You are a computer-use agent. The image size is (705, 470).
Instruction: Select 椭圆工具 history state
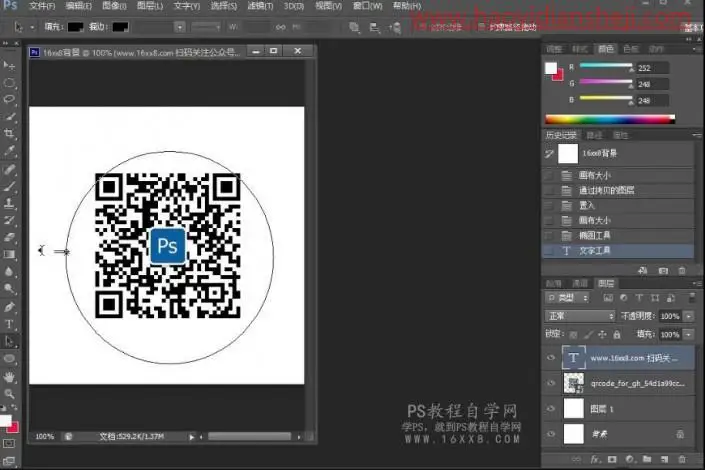pyautogui.click(x=618, y=236)
